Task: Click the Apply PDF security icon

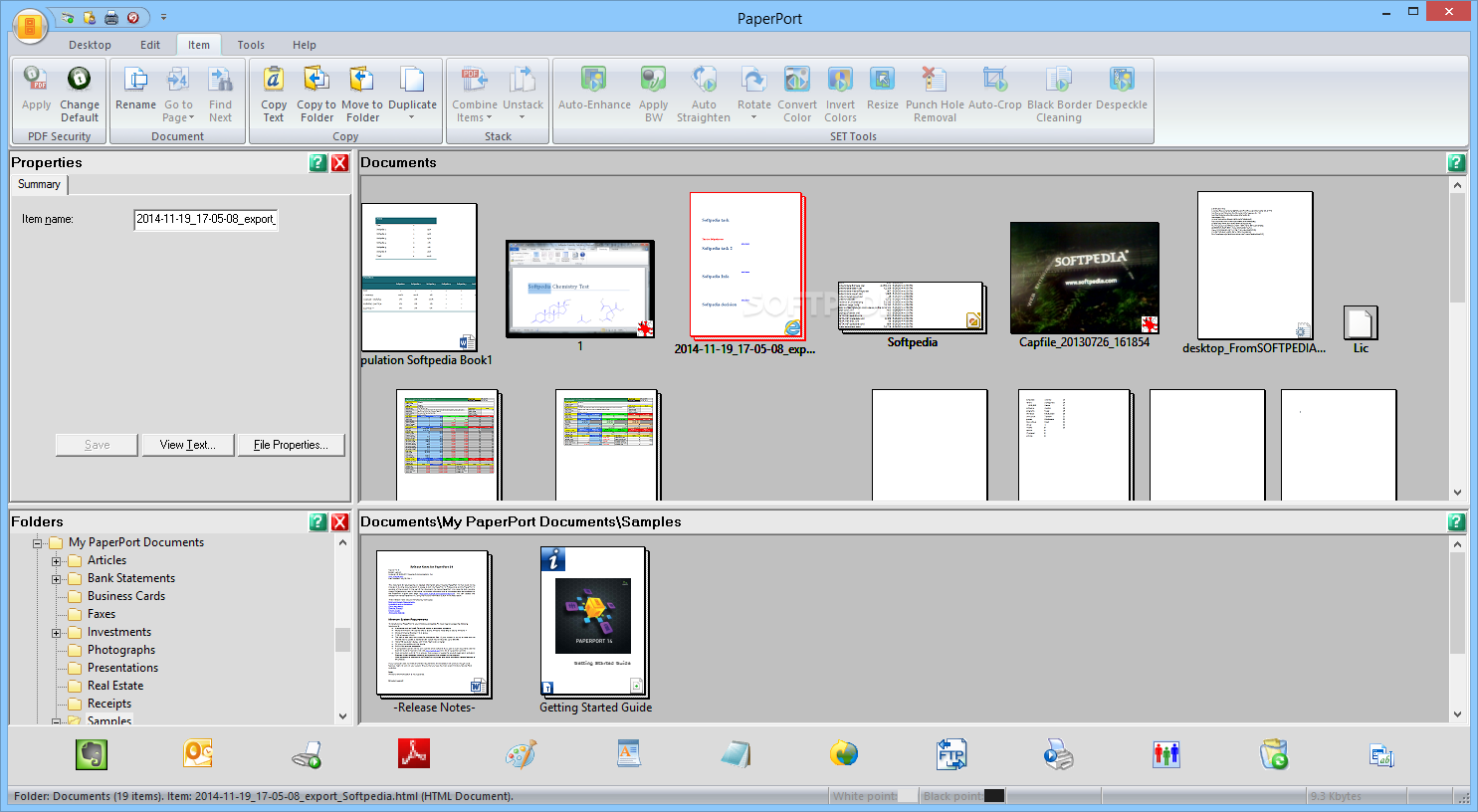Action: pyautogui.click(x=37, y=89)
